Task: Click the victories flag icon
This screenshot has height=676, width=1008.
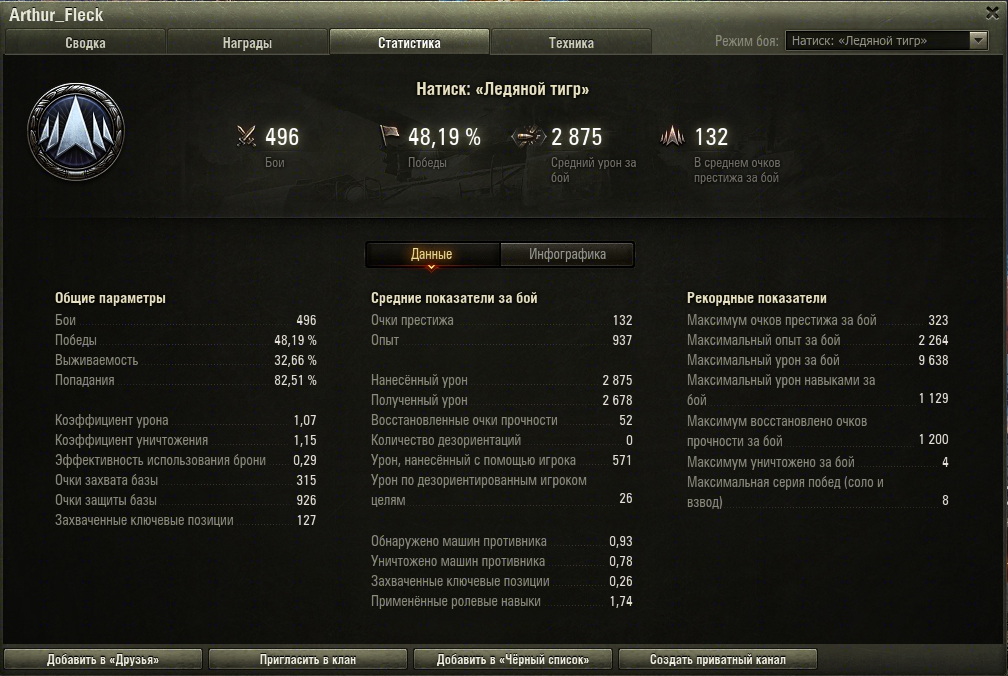Action: point(389,136)
